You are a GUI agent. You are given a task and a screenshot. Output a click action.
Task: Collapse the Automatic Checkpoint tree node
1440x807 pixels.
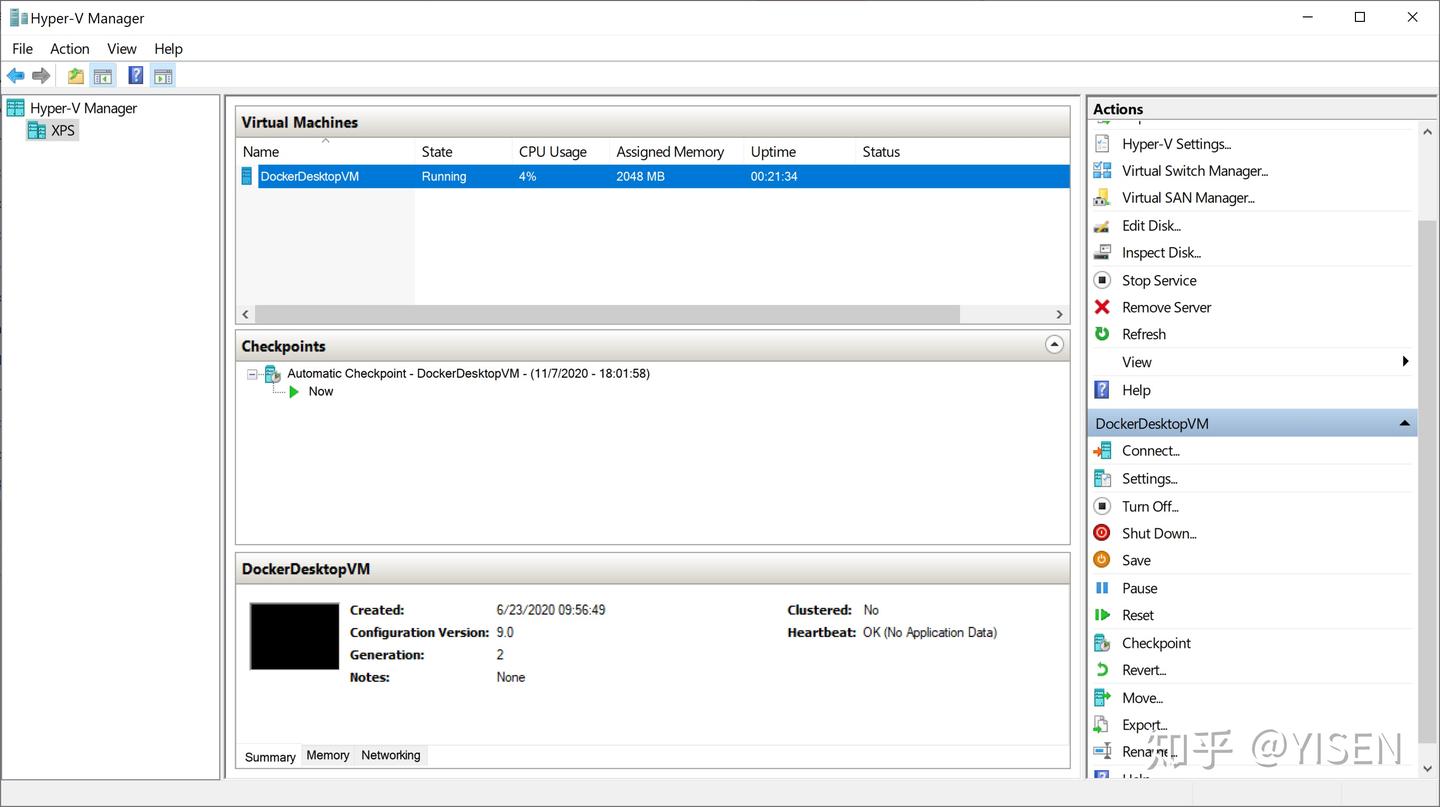pyautogui.click(x=252, y=374)
